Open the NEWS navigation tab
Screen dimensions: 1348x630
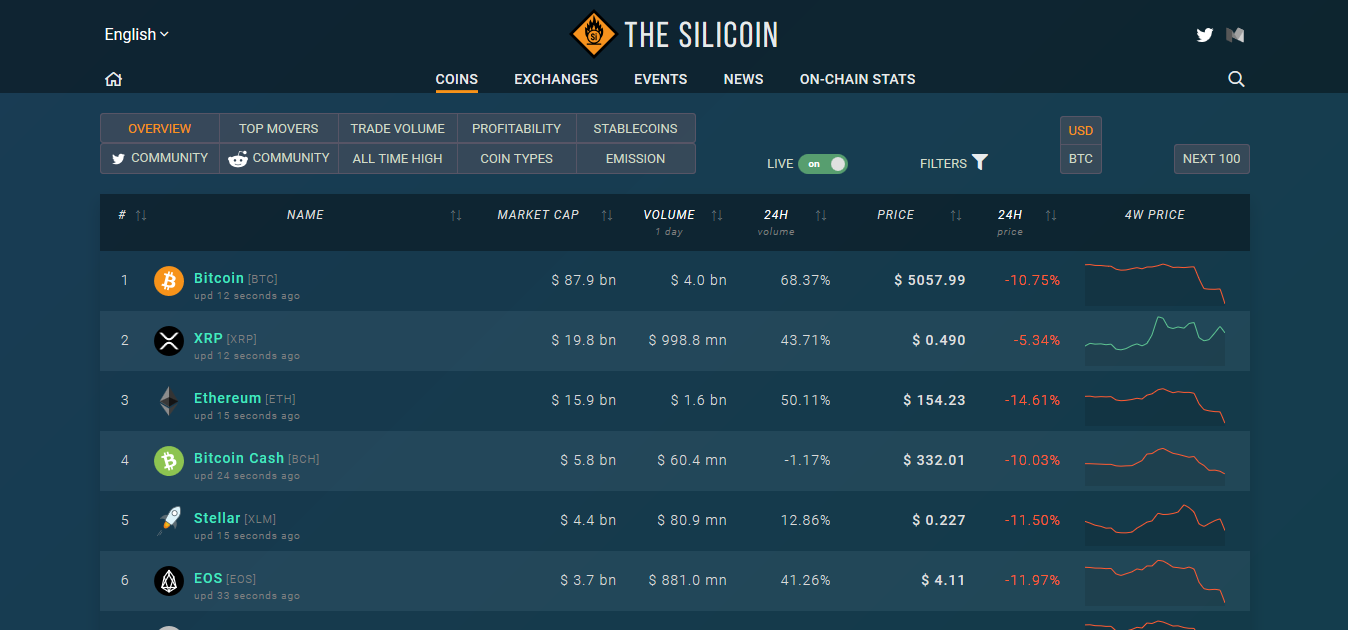pos(744,79)
